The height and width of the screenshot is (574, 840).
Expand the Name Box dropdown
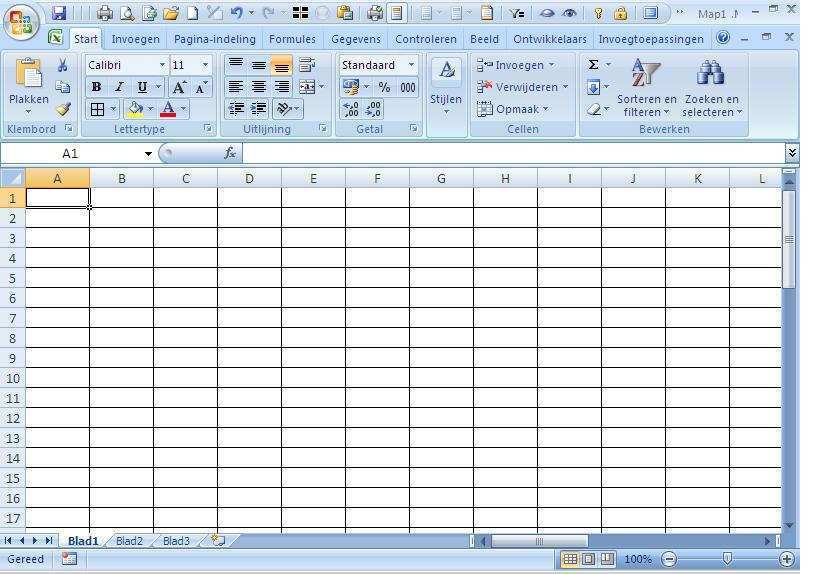coord(148,154)
